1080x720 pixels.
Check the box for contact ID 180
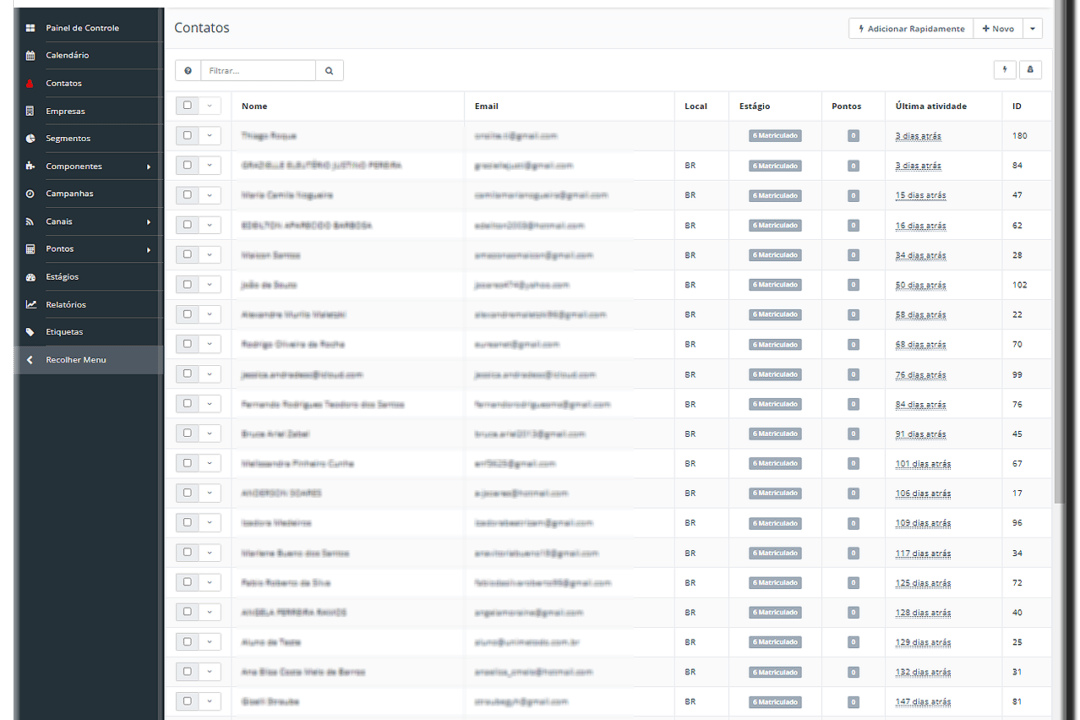(187, 135)
